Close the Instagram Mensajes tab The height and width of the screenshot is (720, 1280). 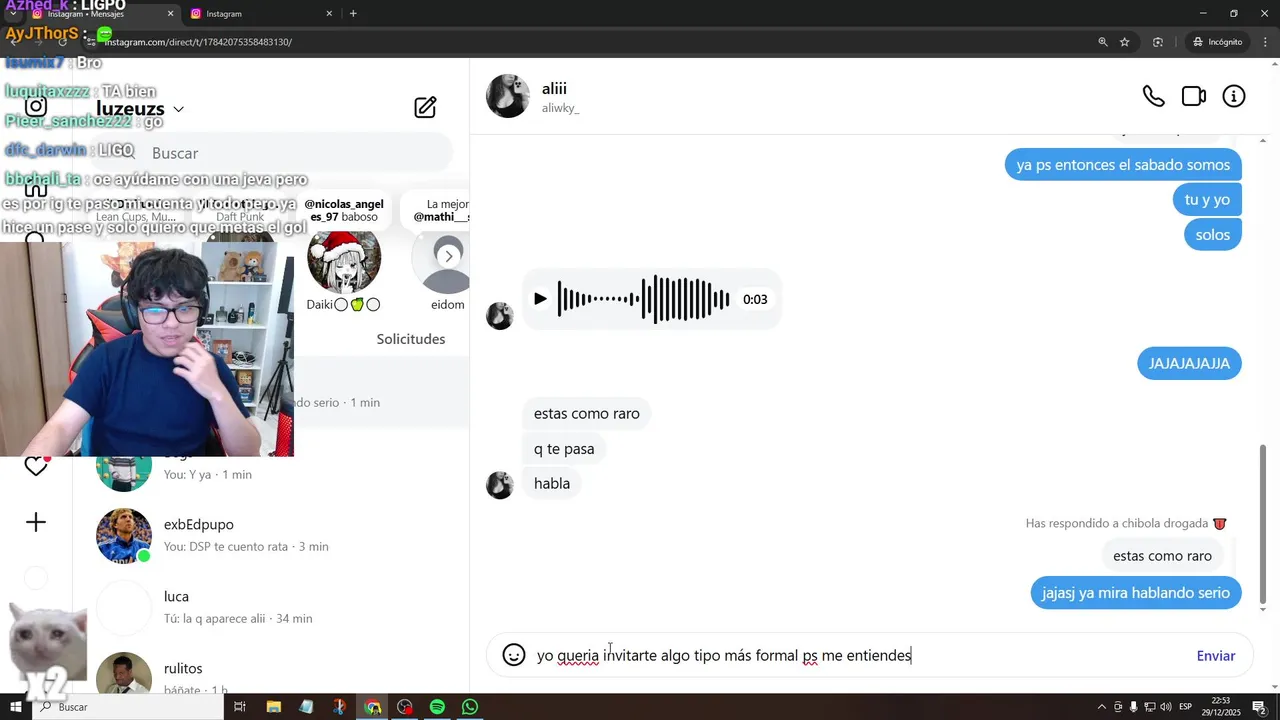[x=170, y=14]
